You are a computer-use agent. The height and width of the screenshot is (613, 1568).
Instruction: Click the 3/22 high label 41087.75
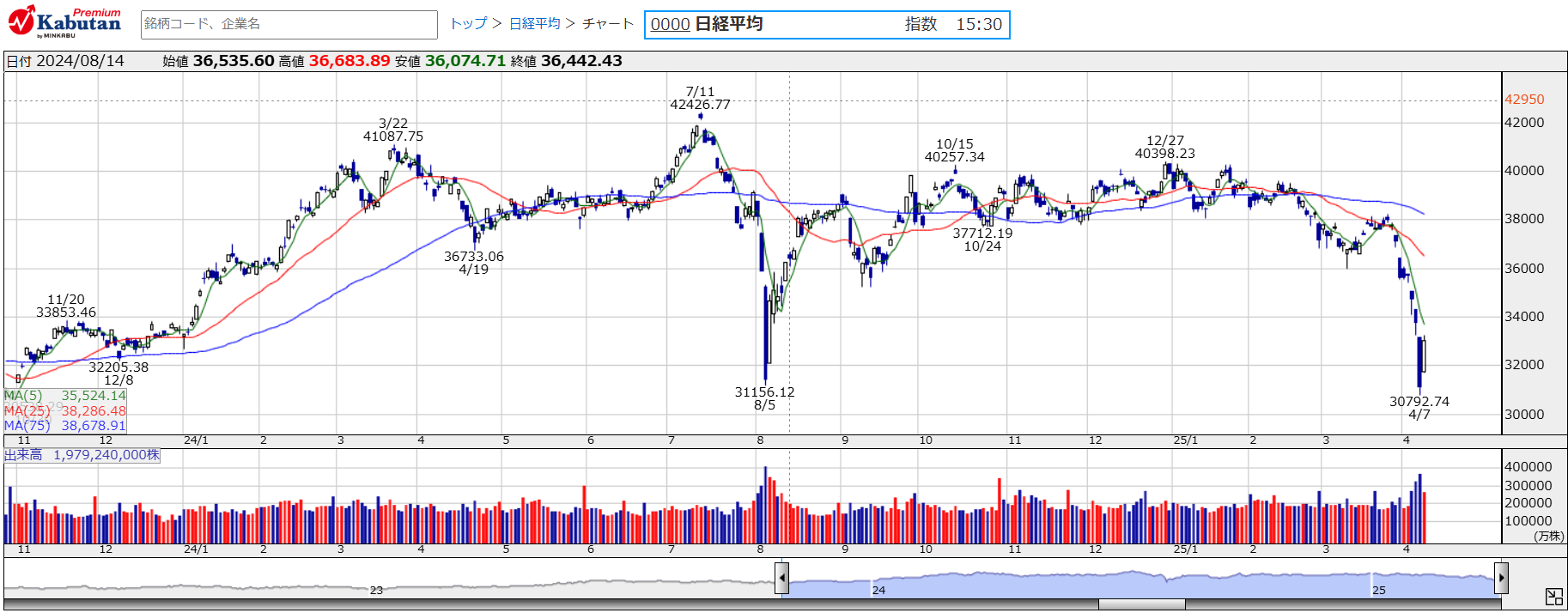click(393, 130)
